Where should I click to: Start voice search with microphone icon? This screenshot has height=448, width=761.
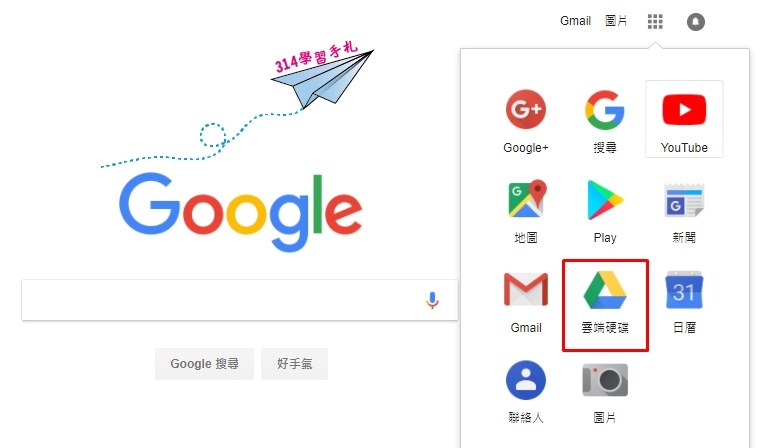click(432, 300)
